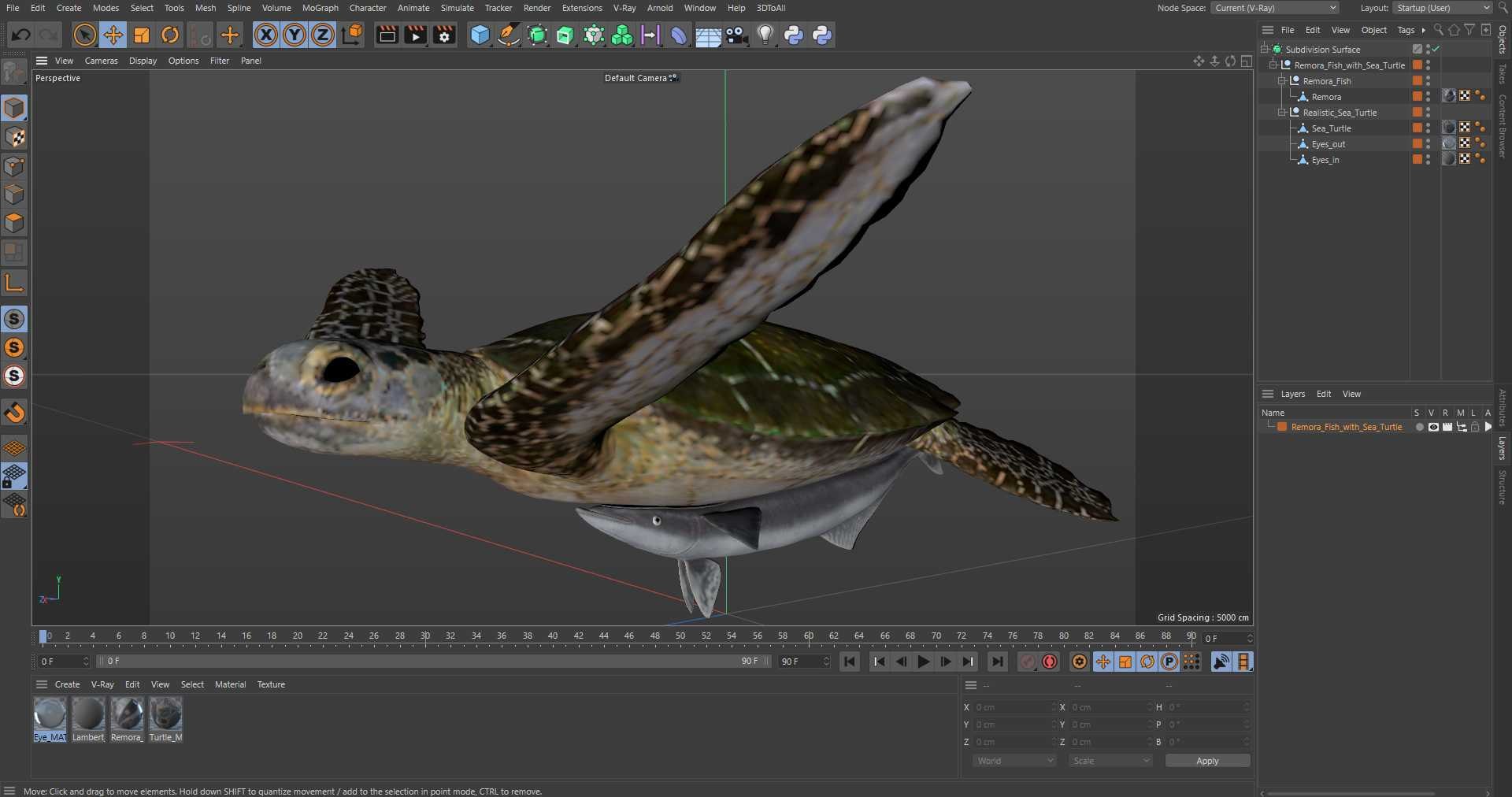Viewport: 1512px width, 797px height.
Task: Select Texture mode checkerboard cube icon
Action: pos(14,137)
